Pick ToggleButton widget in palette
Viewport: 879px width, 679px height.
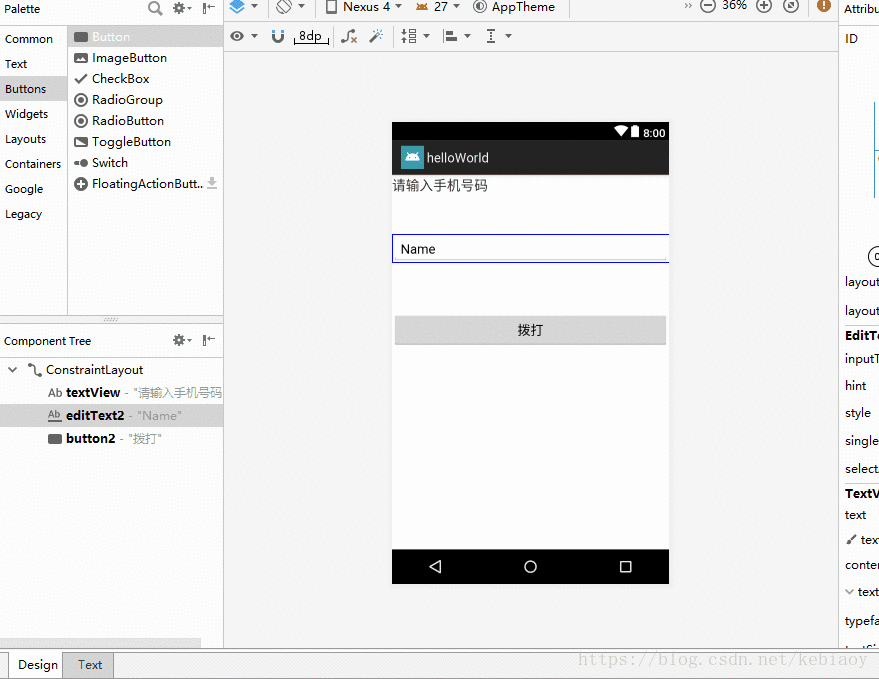click(x=146, y=142)
